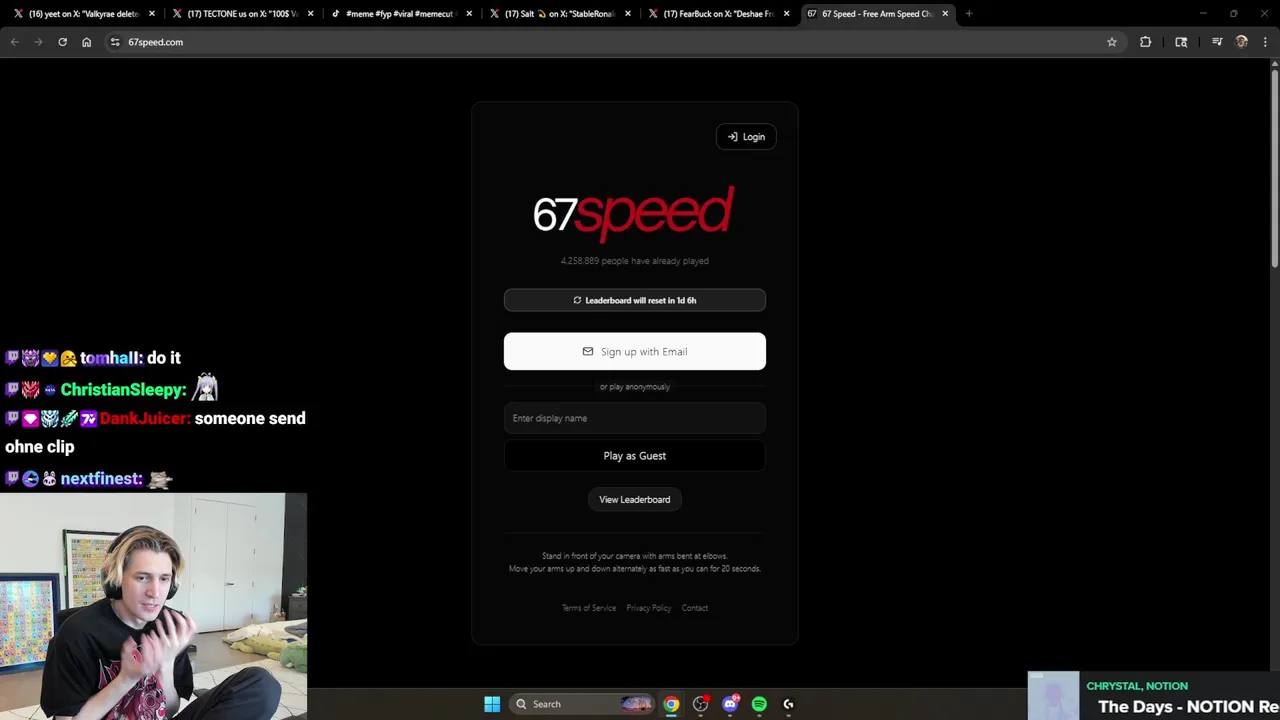
Task: Click The Days - NOTION now playing thumbnail
Action: (x=1054, y=696)
